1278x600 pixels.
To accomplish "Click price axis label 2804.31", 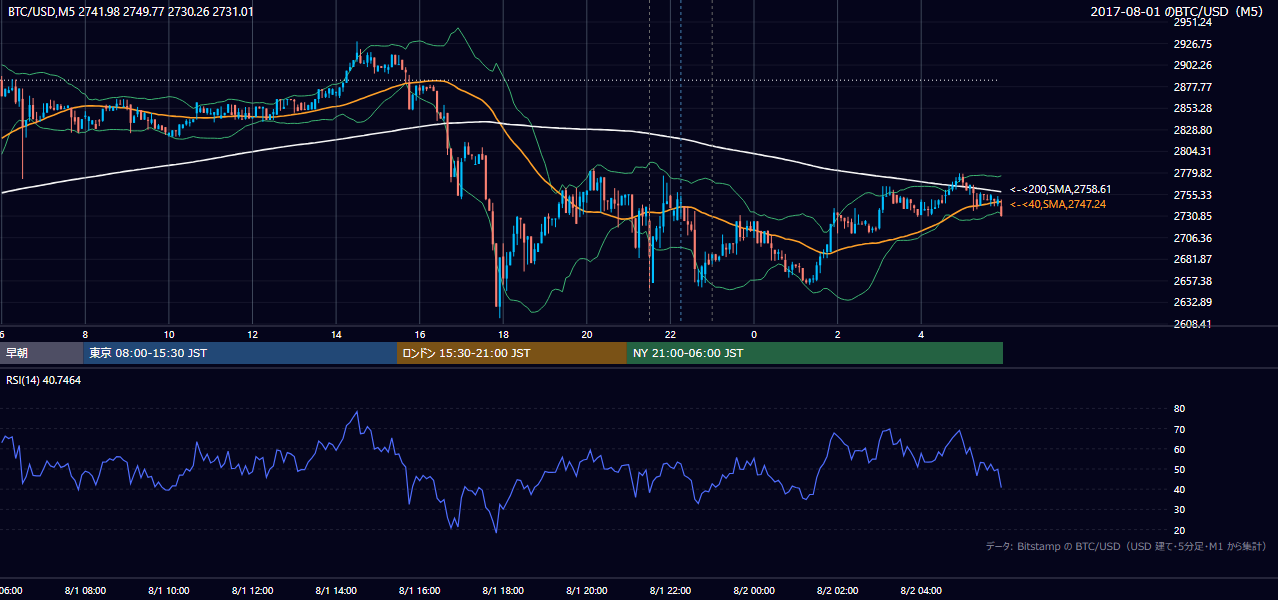I will (1192, 151).
